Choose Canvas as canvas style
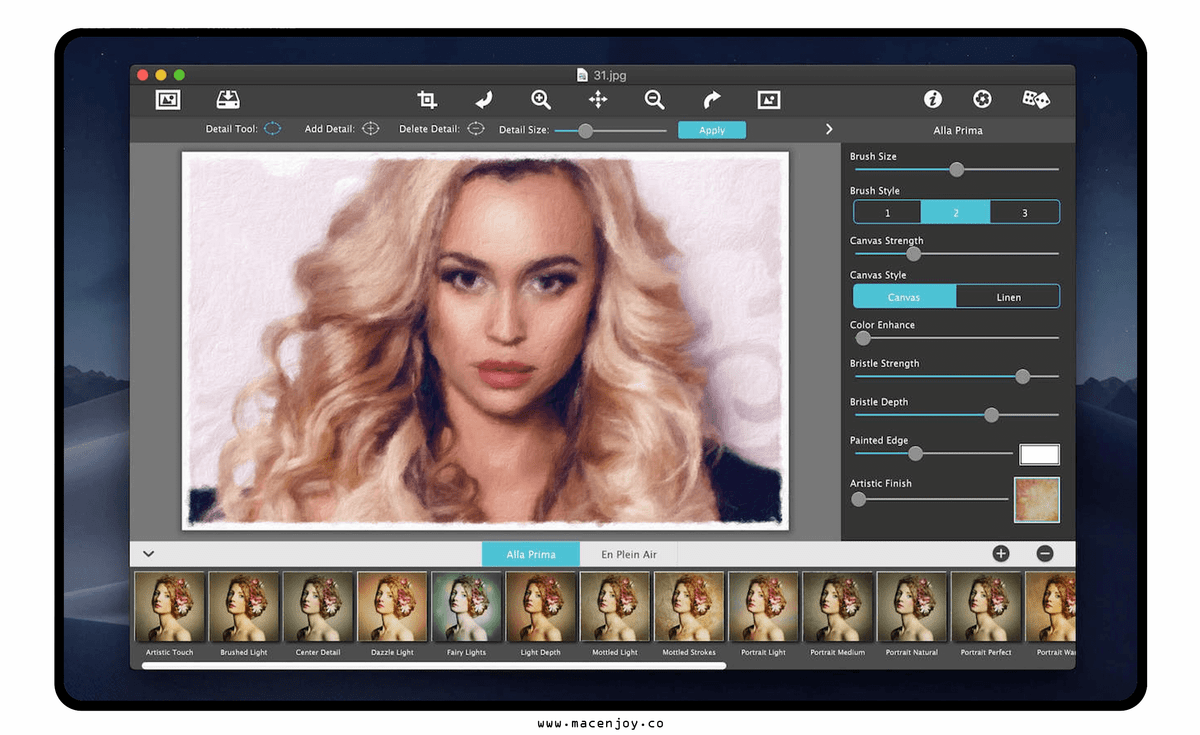Screen dimensions: 1200x735 (904, 296)
